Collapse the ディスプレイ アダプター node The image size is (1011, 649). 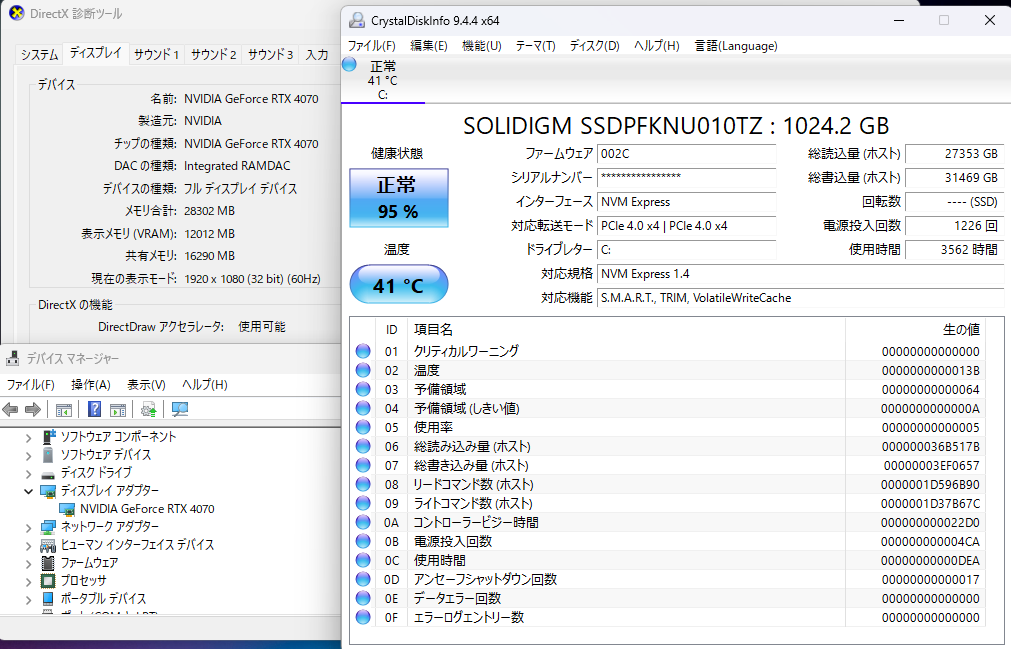pyautogui.click(x=28, y=491)
